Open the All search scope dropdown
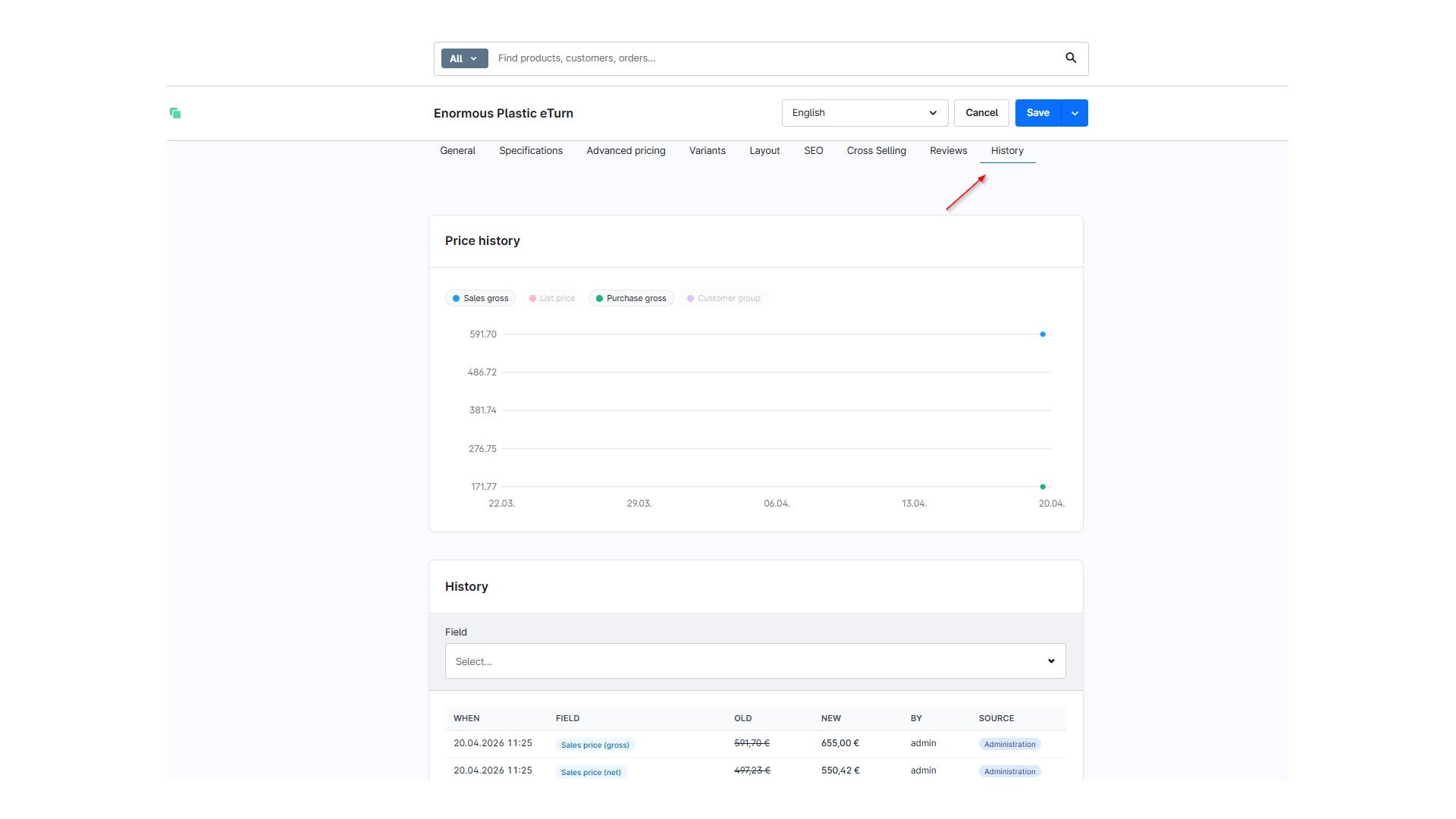 [x=464, y=58]
